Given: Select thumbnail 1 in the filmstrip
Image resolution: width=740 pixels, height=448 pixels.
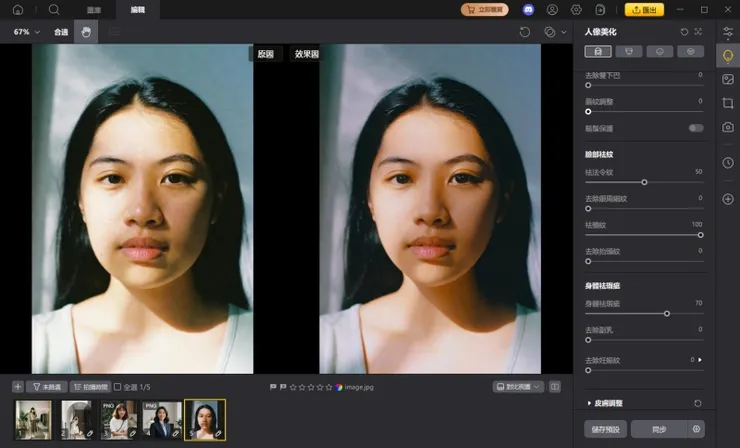Looking at the screenshot, I should click(x=33, y=420).
